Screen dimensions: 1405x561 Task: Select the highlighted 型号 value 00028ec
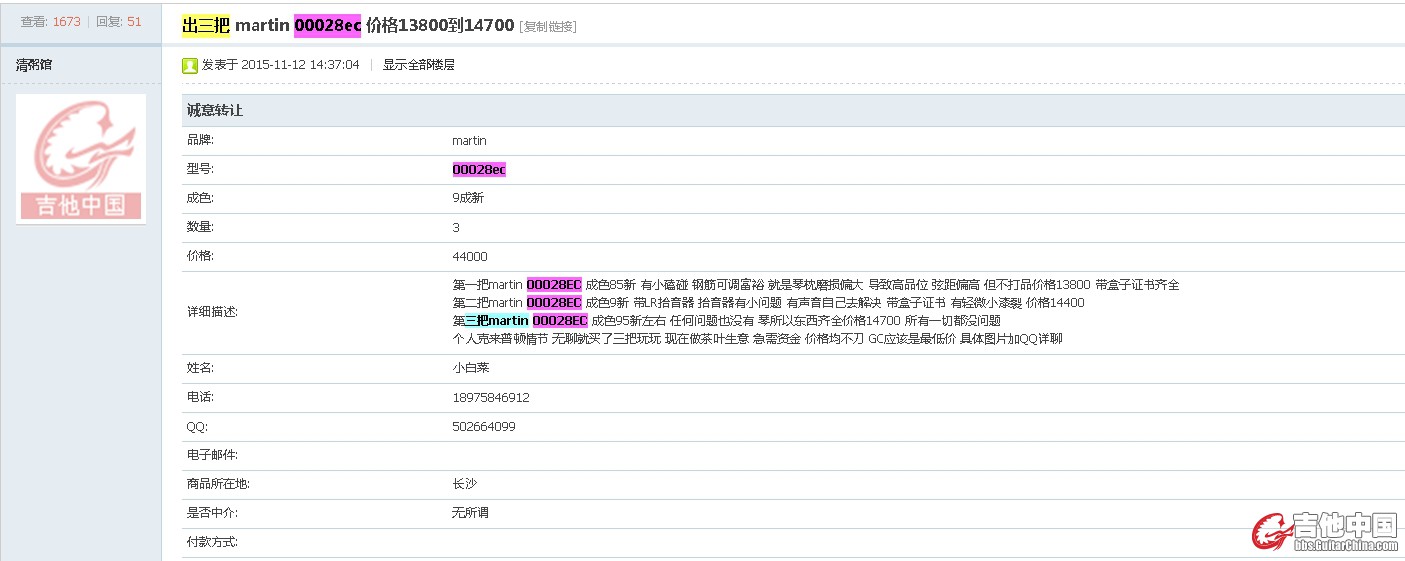[x=479, y=170]
